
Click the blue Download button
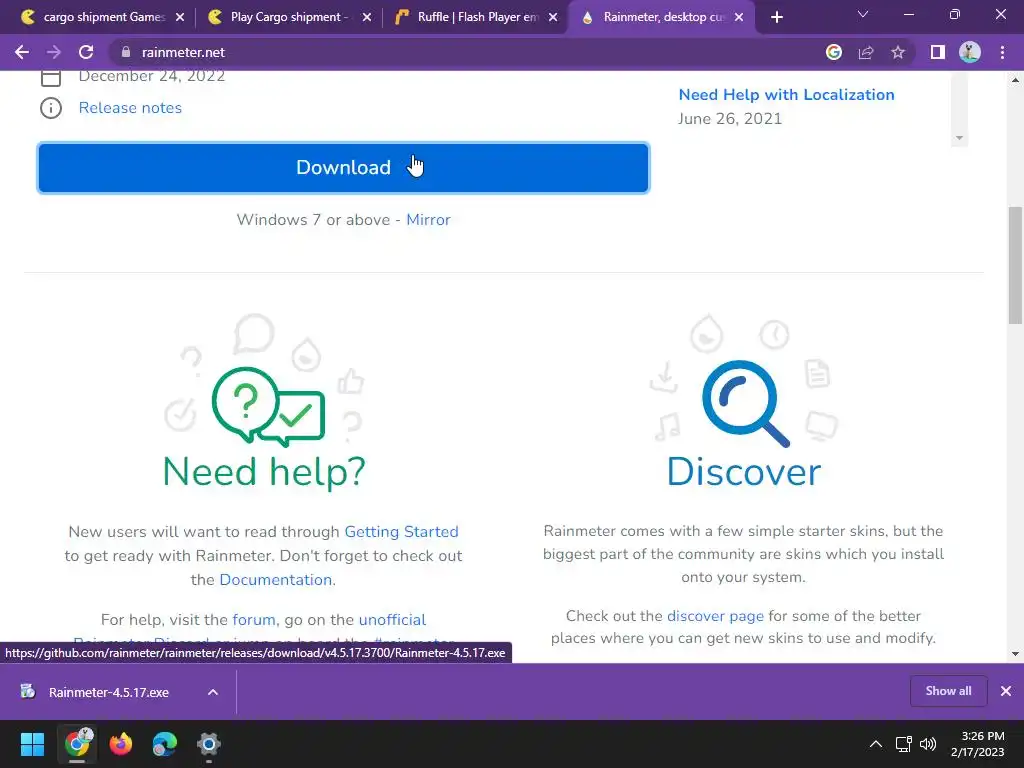click(344, 168)
